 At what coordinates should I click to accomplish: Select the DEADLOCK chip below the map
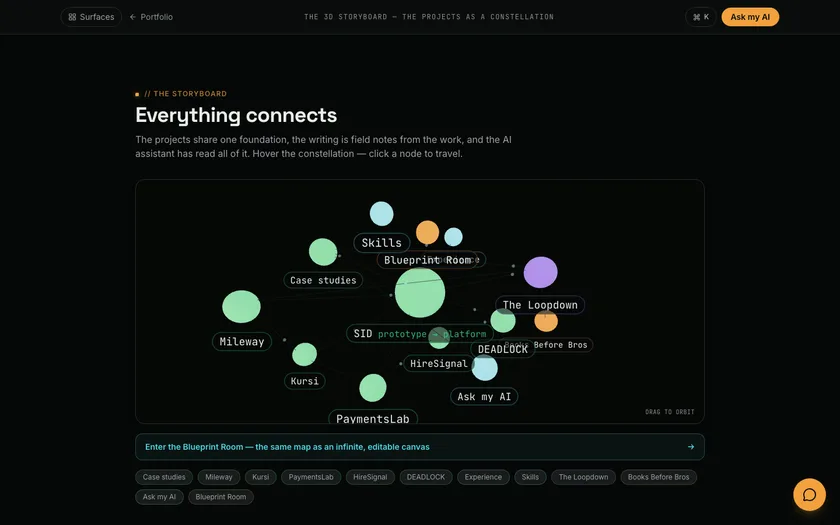pos(426,477)
